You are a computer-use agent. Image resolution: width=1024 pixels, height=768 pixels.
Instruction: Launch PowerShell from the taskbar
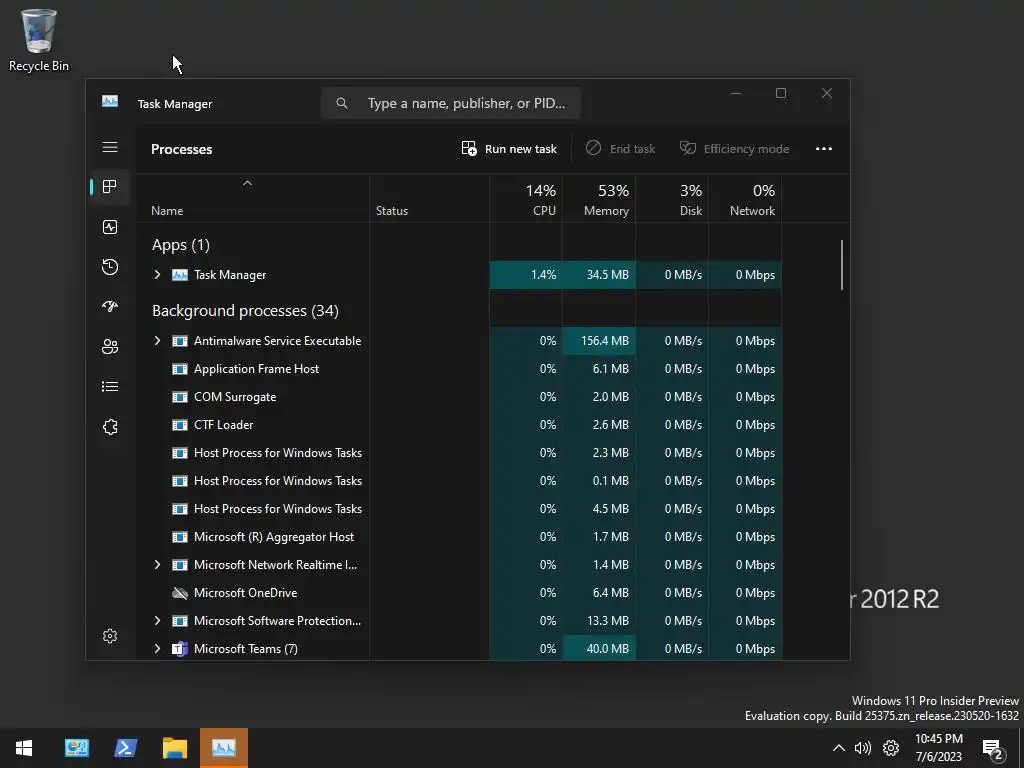click(125, 748)
